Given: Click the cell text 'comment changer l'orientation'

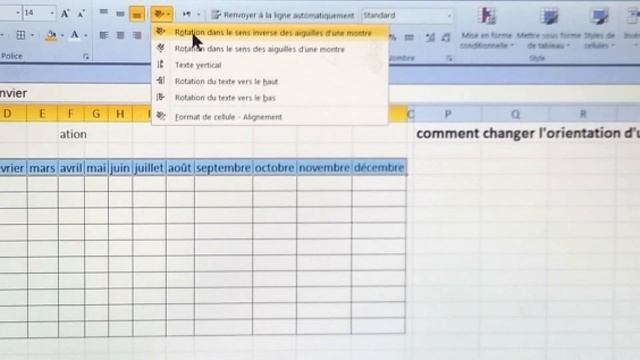Looking at the screenshot, I should (518, 133).
